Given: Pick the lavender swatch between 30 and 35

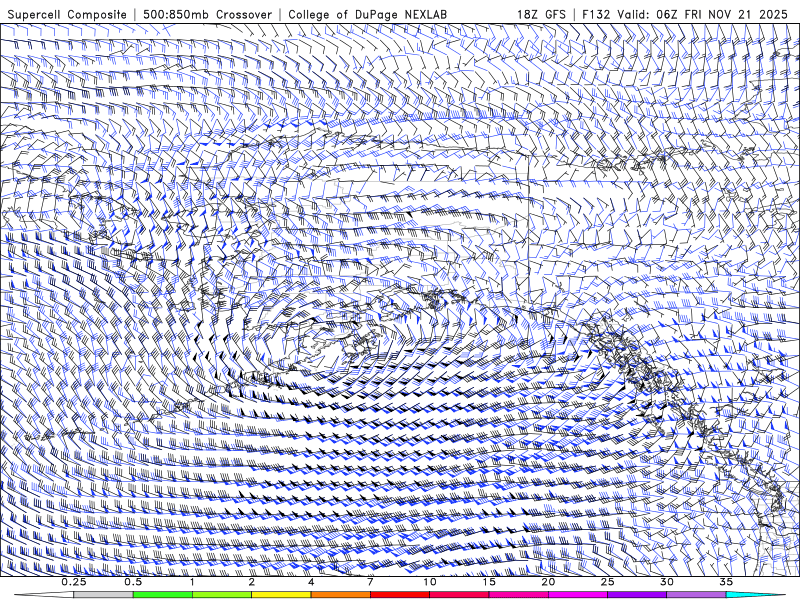Looking at the screenshot, I should tap(696, 595).
